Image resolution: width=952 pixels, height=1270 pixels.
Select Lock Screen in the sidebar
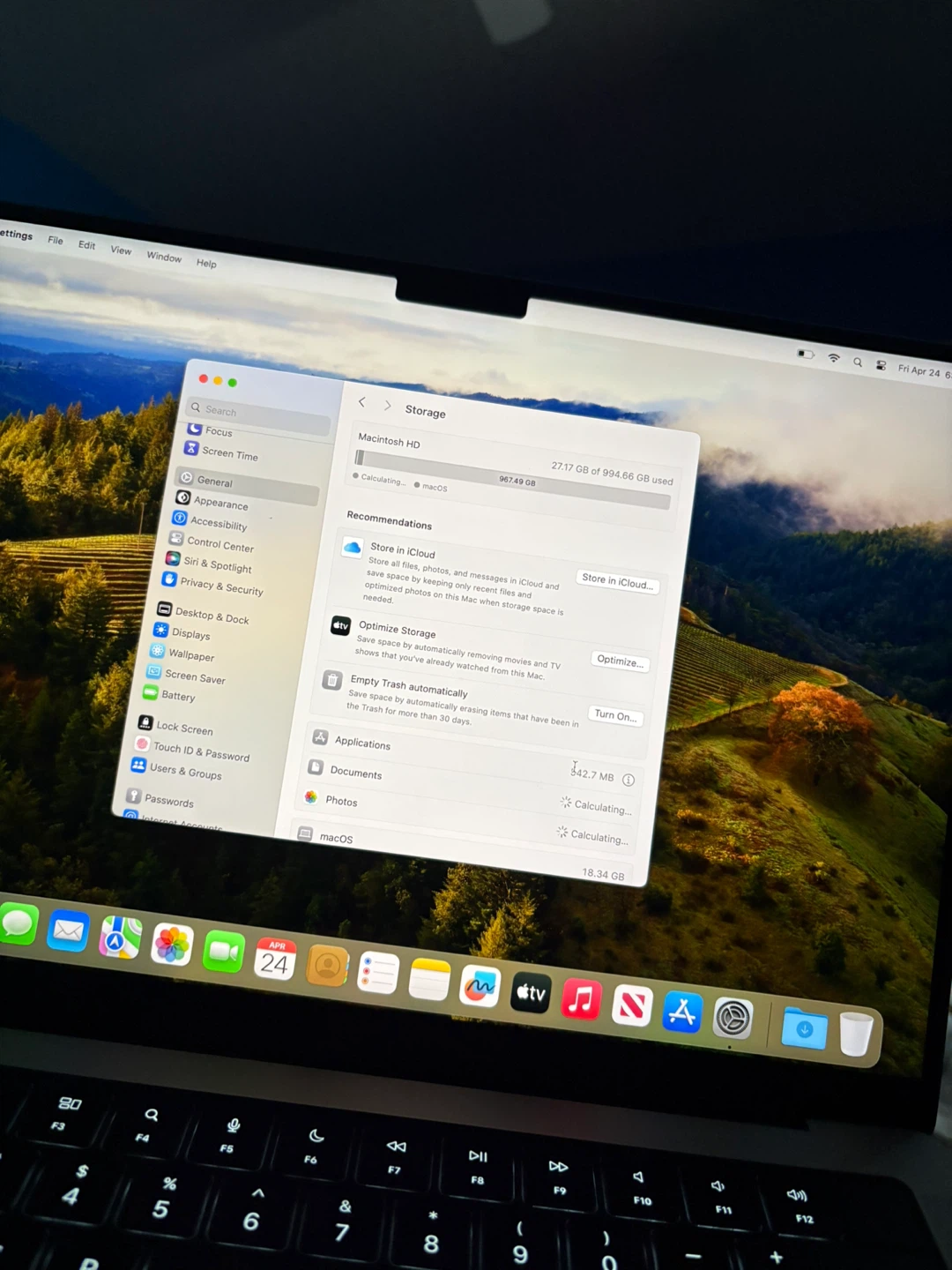click(175, 727)
